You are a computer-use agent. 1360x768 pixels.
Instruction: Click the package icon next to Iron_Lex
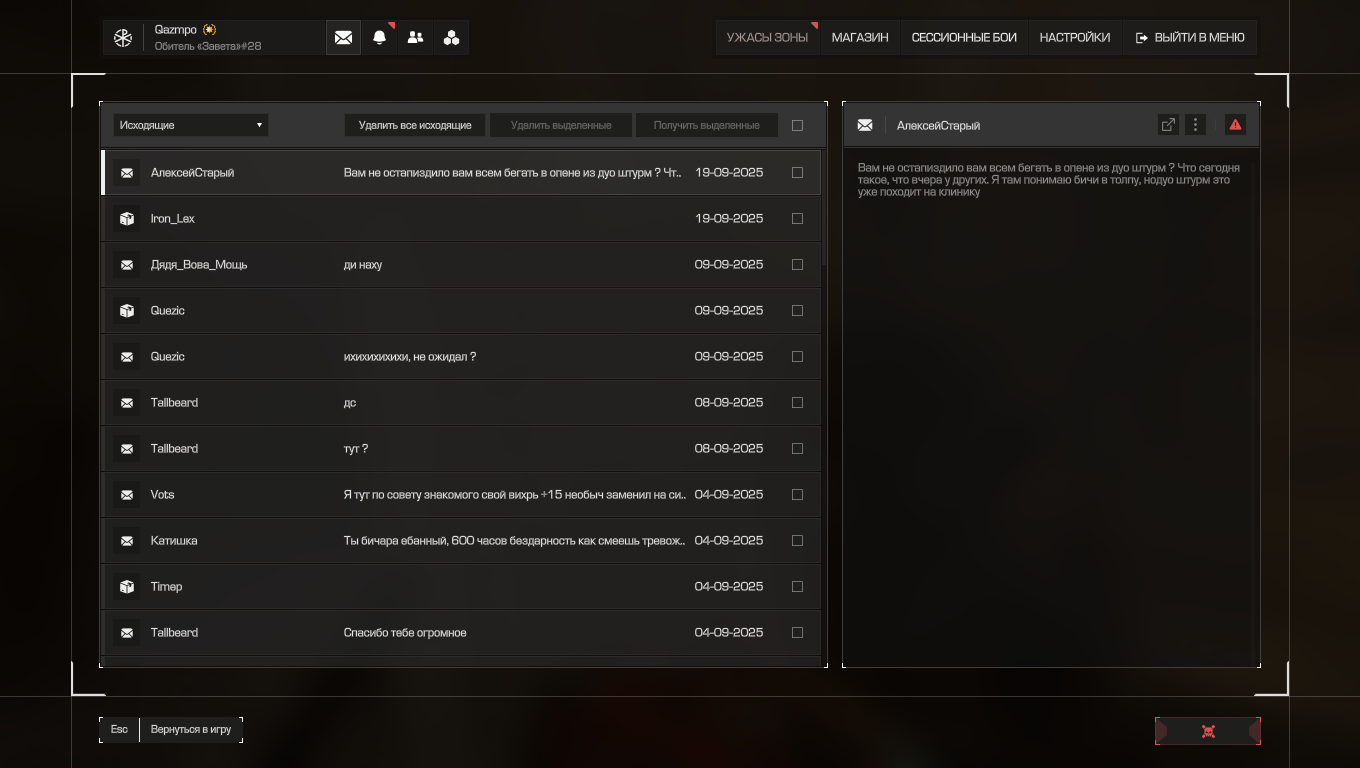(127, 219)
